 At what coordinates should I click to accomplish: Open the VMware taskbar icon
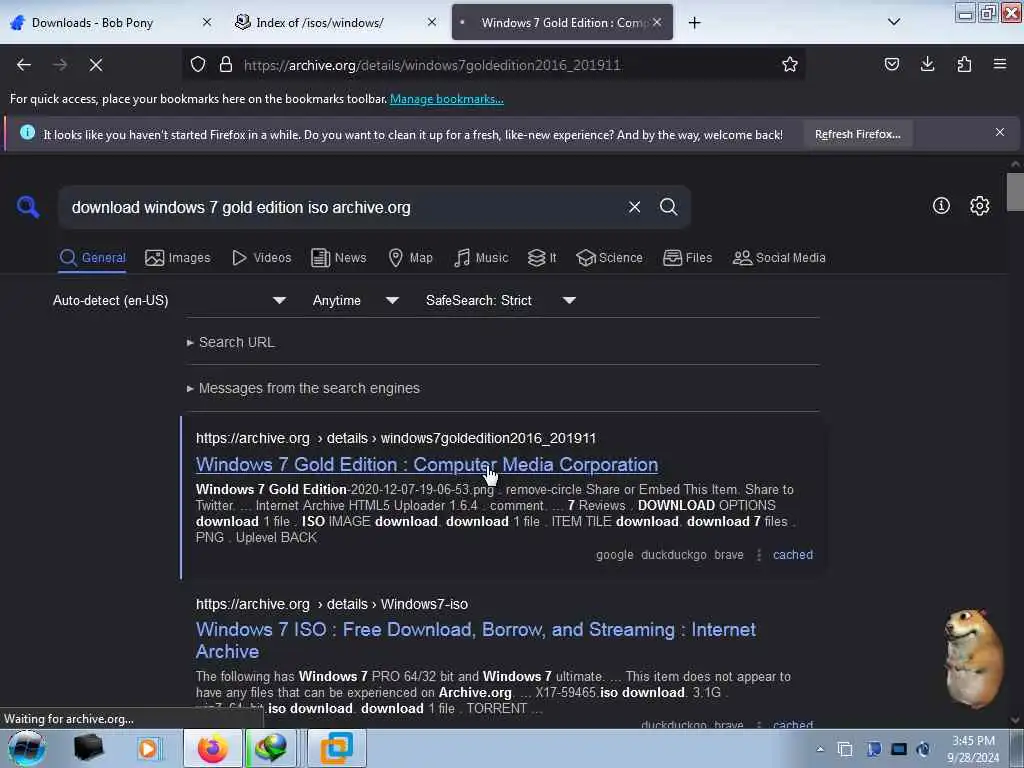click(x=336, y=748)
